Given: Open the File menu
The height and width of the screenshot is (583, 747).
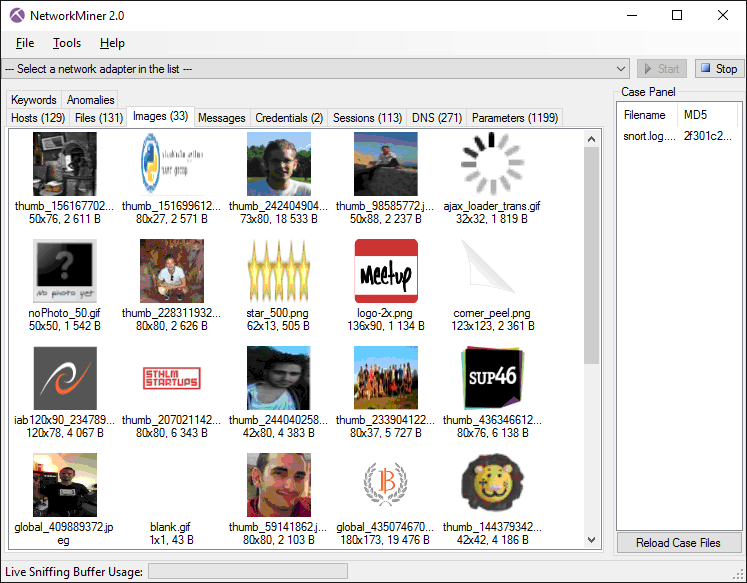Looking at the screenshot, I should click(25, 43).
